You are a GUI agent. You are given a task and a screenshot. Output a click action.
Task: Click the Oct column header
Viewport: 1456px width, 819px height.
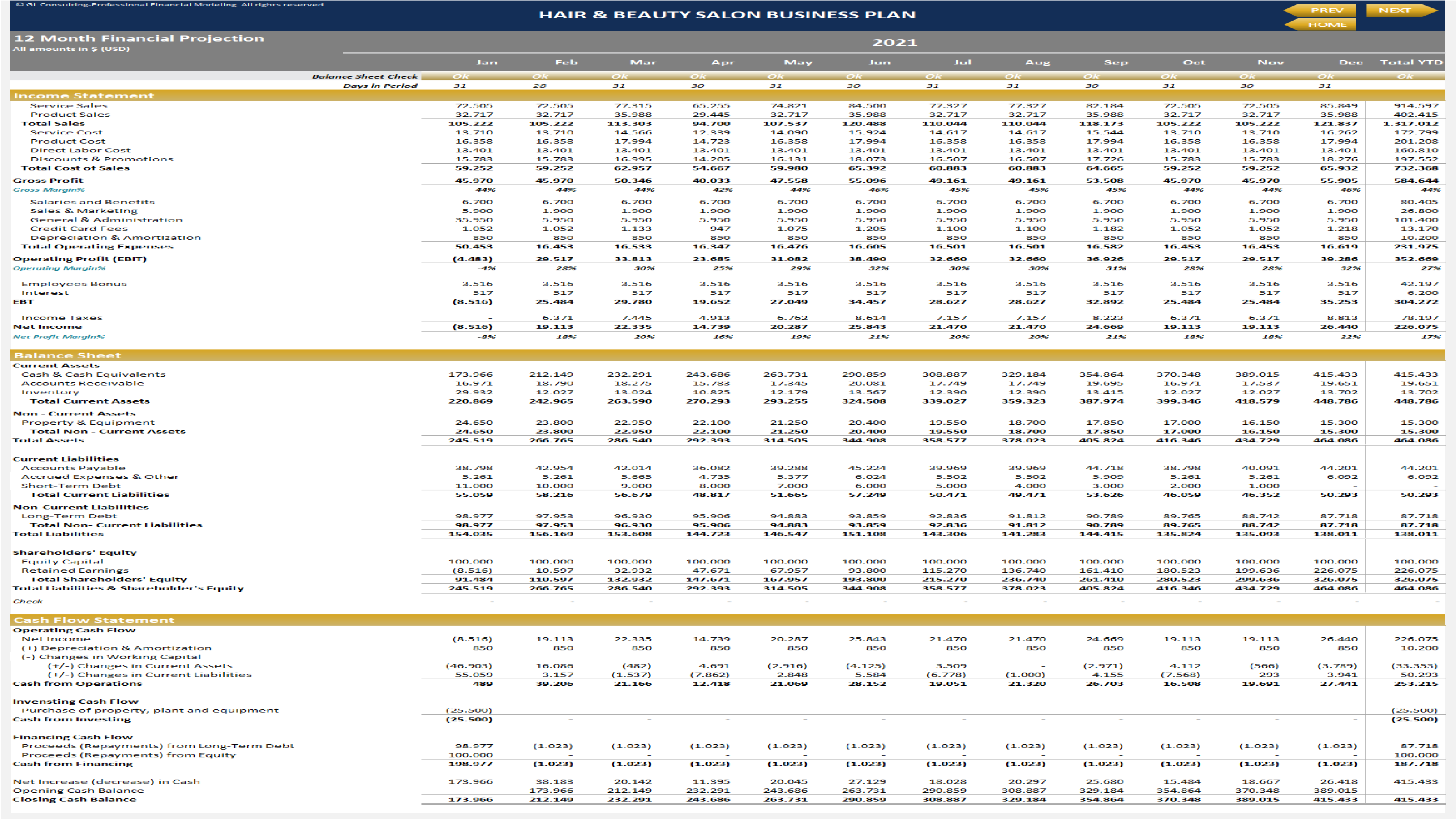tap(1194, 62)
